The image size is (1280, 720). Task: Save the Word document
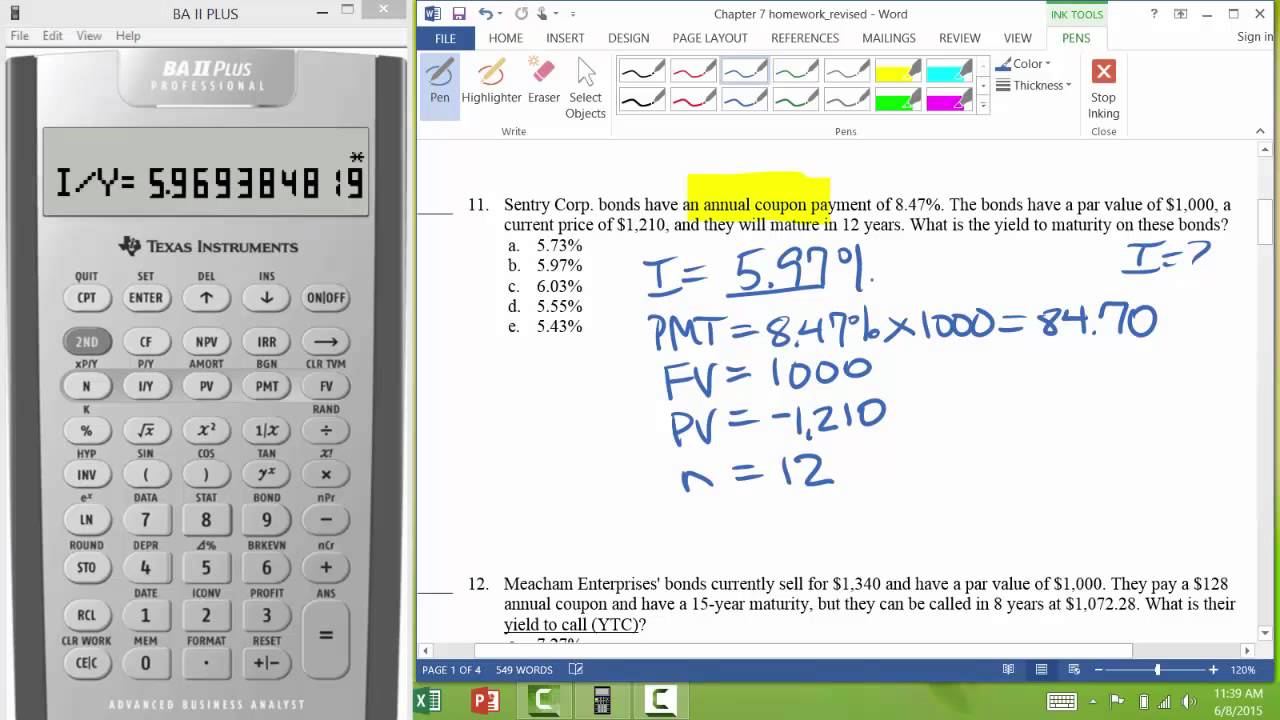pyautogui.click(x=459, y=14)
